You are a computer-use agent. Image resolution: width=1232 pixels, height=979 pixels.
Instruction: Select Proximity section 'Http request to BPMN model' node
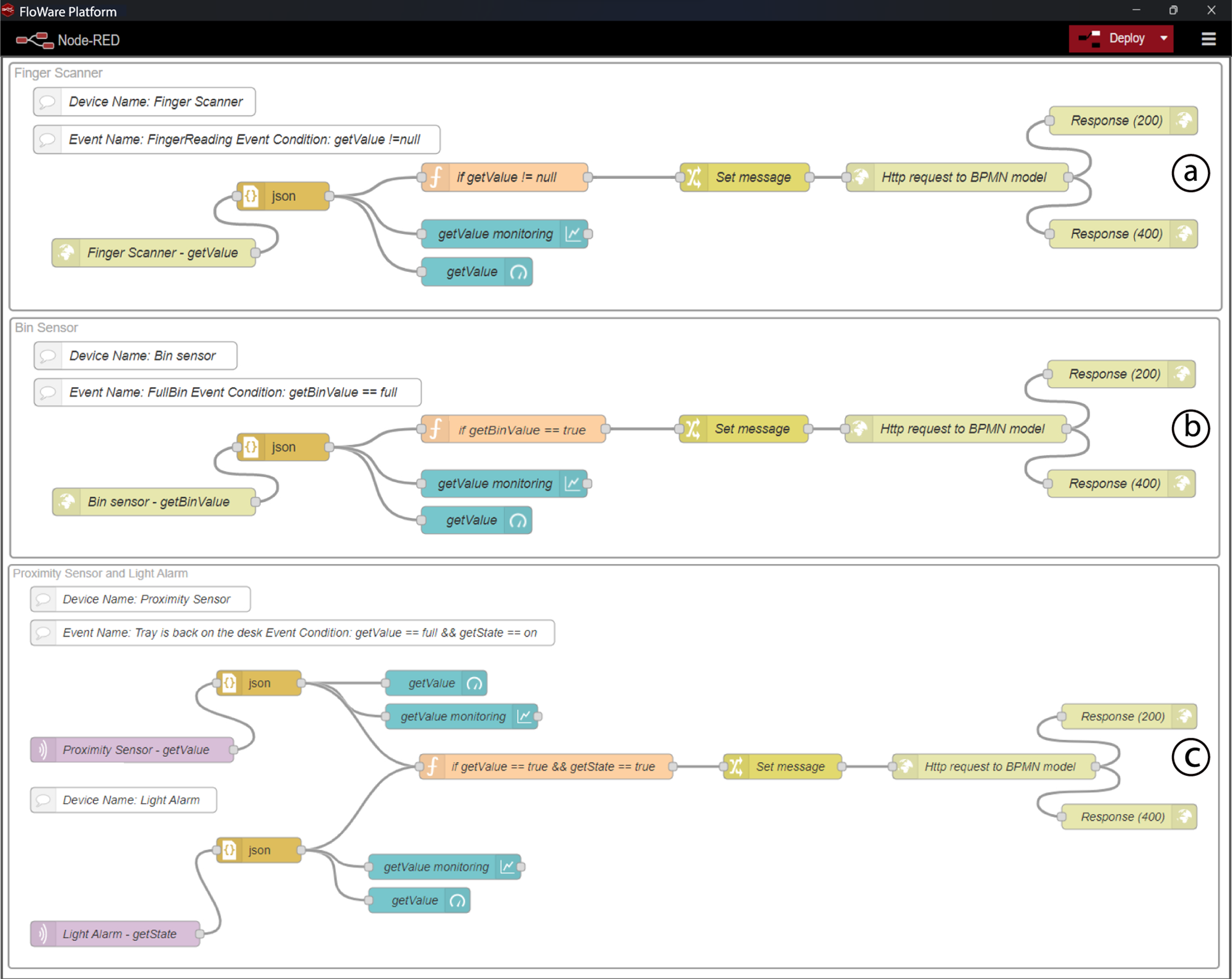(999, 767)
